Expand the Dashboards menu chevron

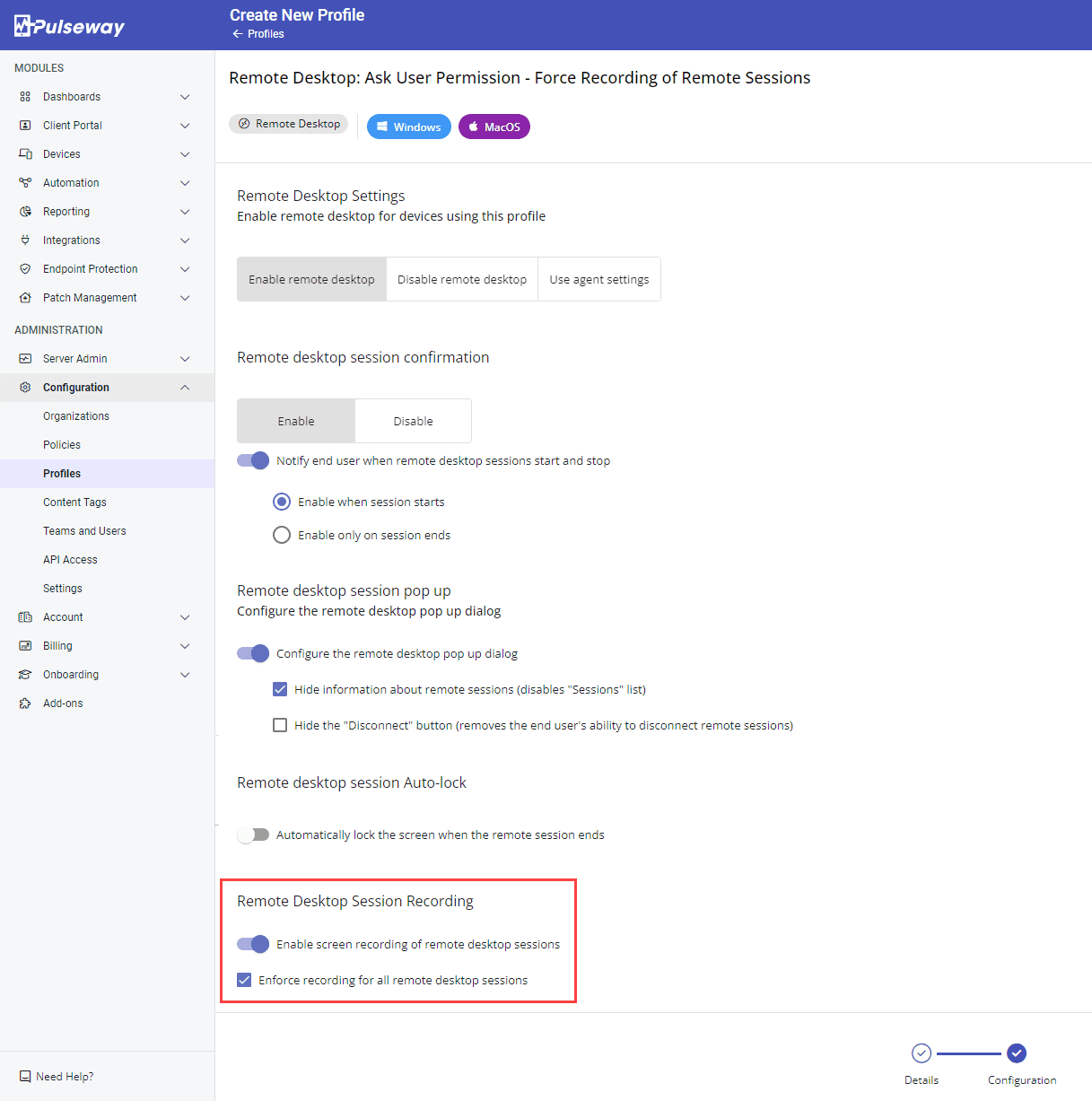pyautogui.click(x=185, y=97)
